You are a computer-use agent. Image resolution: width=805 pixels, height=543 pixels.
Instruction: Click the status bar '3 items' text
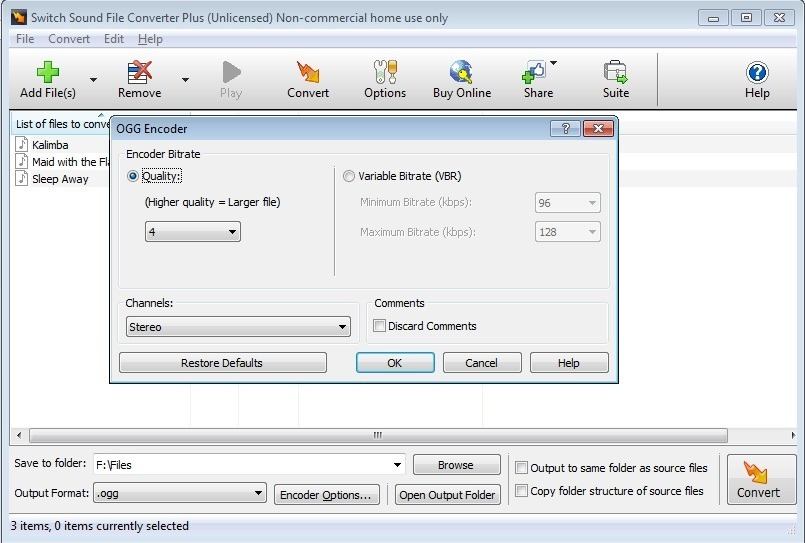(x=100, y=526)
